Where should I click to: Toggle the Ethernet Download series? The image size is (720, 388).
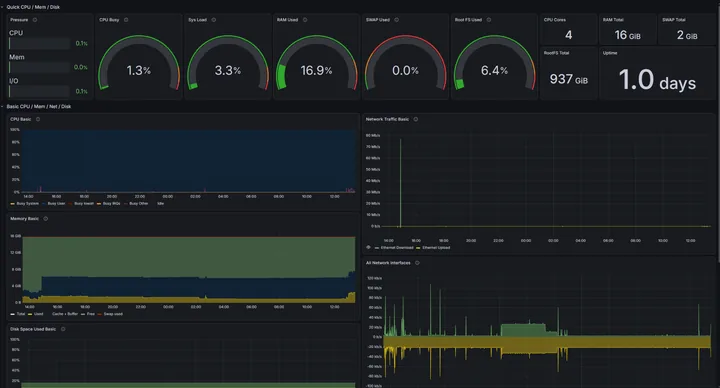tap(397, 247)
